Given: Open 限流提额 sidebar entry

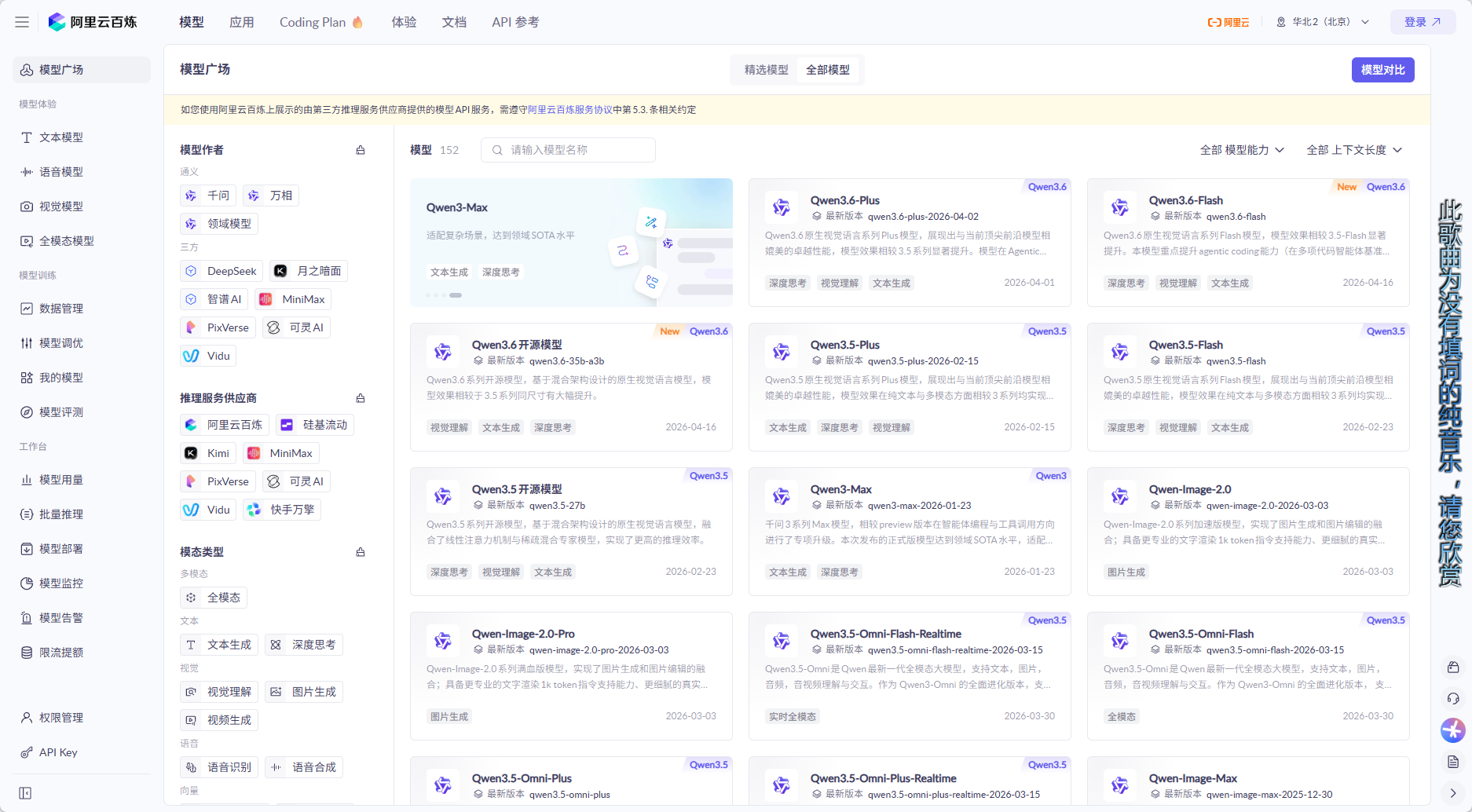Looking at the screenshot, I should pyautogui.click(x=82, y=653).
